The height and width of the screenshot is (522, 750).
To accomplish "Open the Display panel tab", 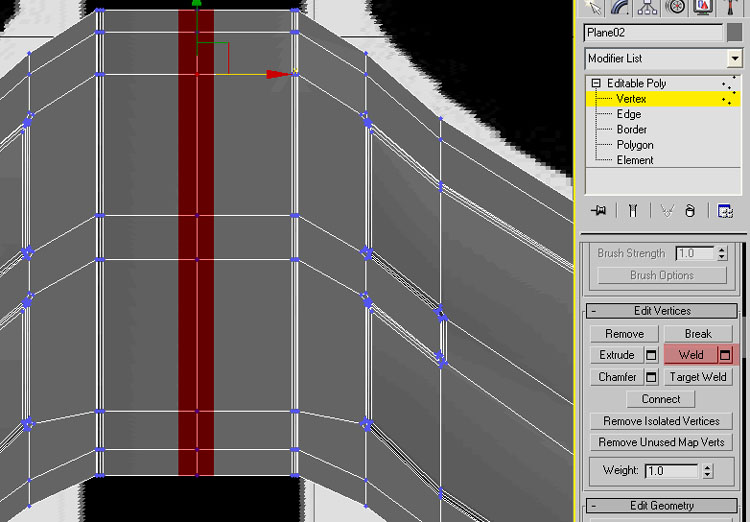I will [704, 7].
